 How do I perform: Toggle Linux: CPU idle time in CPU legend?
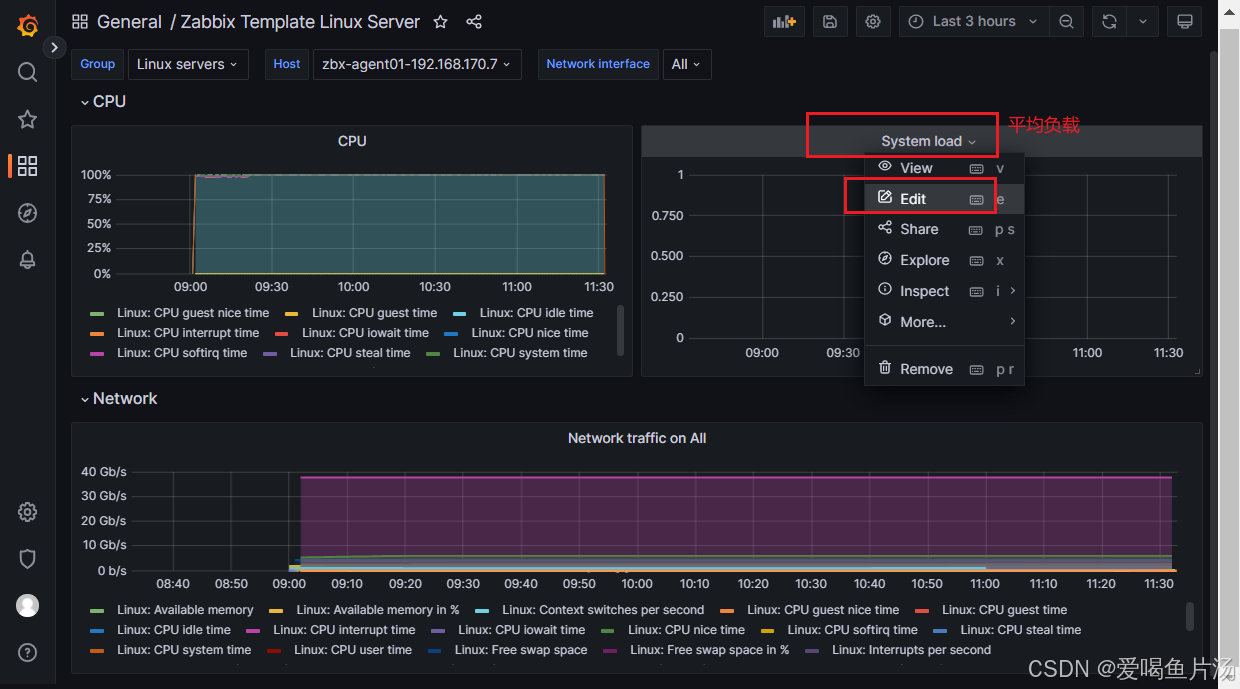tap(536, 313)
